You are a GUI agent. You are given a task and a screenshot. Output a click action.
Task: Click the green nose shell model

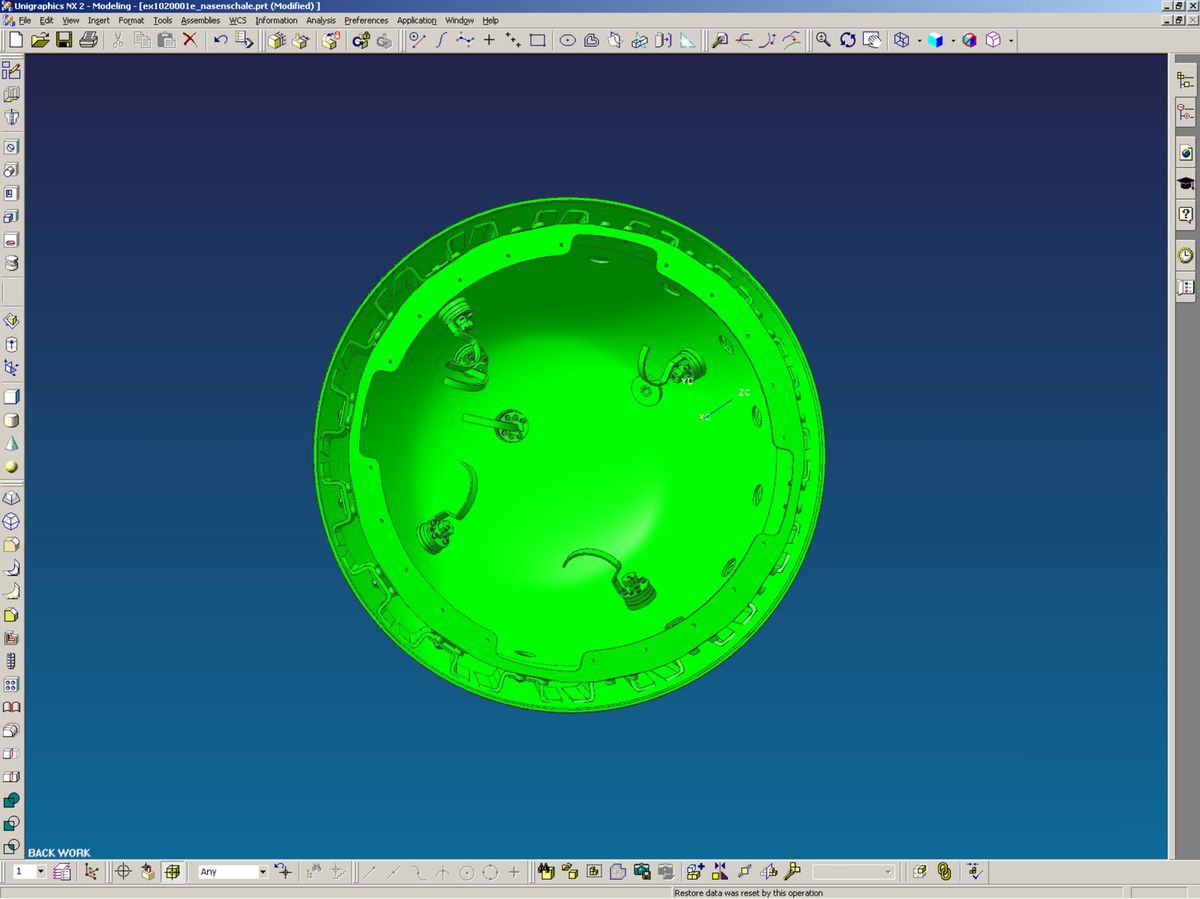click(x=570, y=455)
